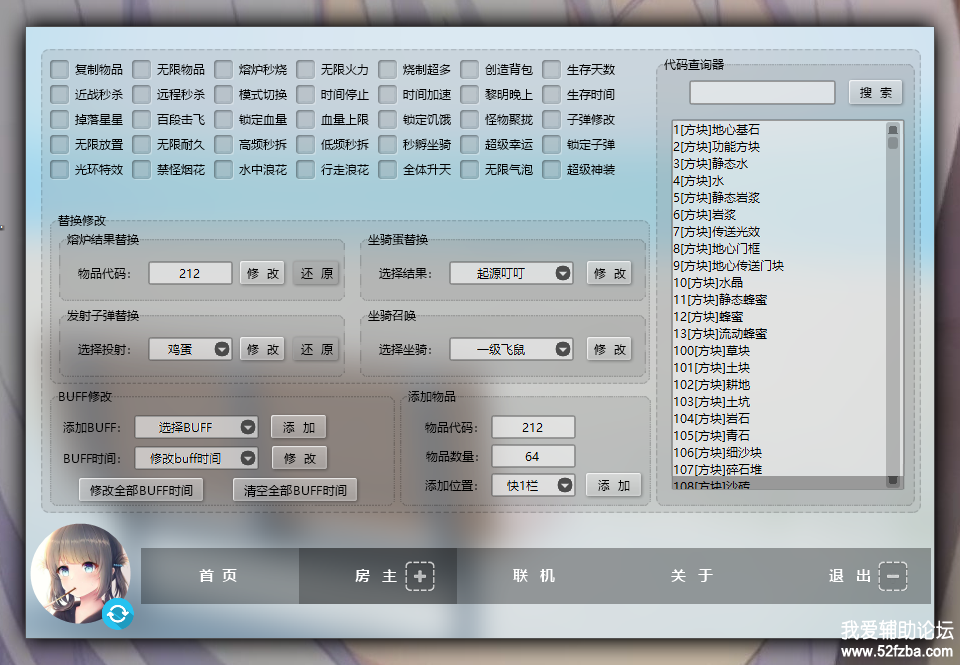Enable the 复制物品 checkbox
Screen dimensions: 960x665
(59, 69)
